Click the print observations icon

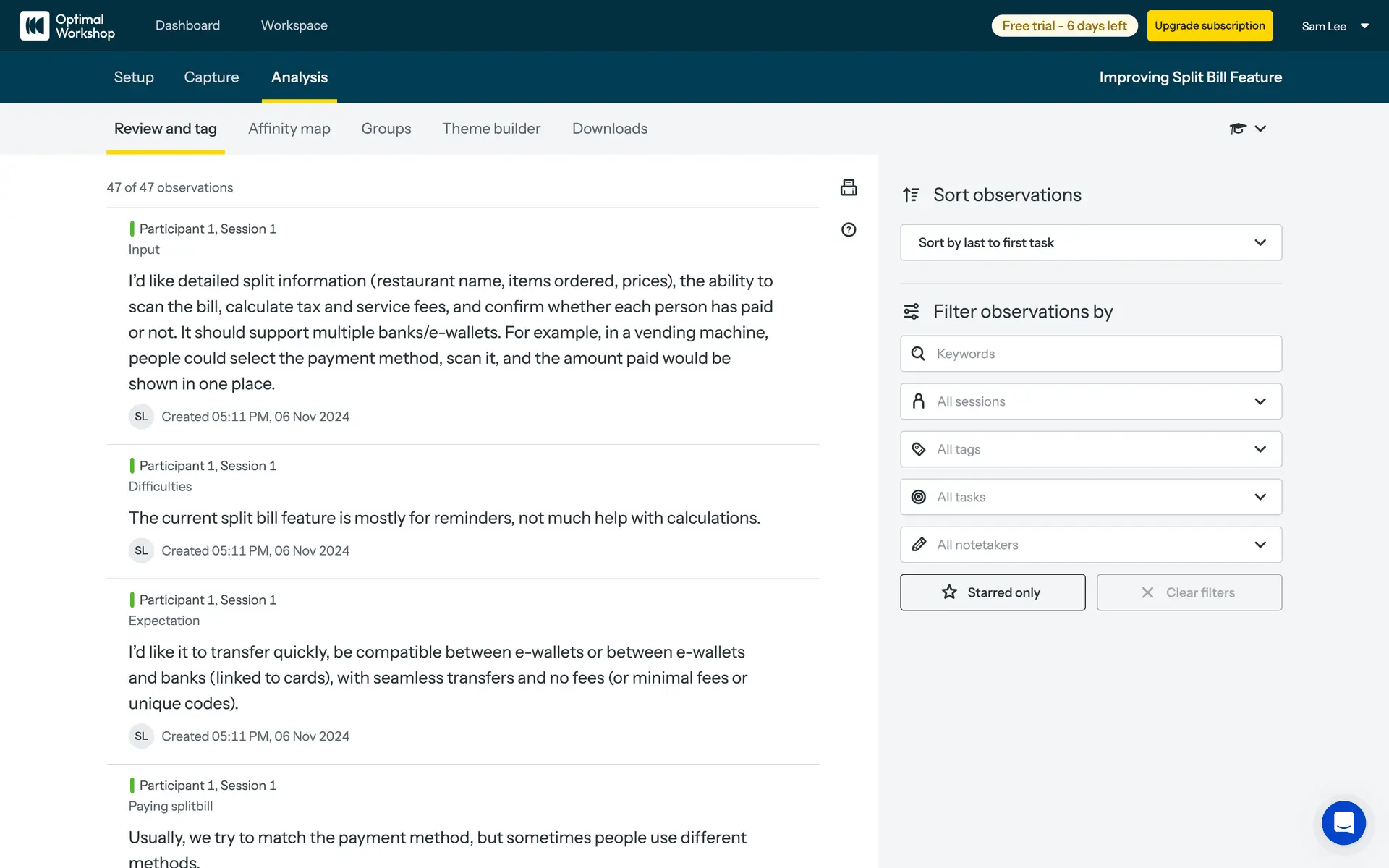click(x=849, y=187)
